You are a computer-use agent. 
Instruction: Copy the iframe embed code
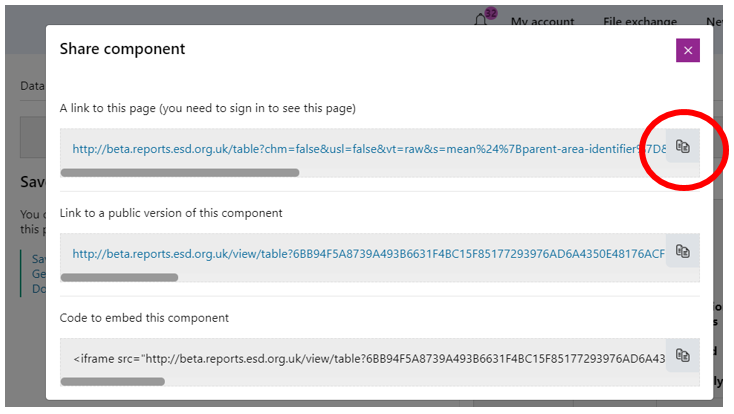tap(683, 355)
